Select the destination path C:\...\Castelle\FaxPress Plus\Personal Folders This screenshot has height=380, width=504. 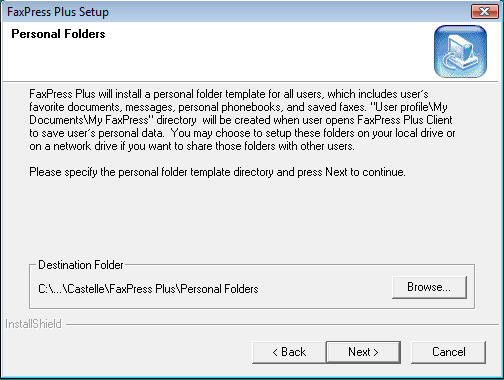[148, 289]
